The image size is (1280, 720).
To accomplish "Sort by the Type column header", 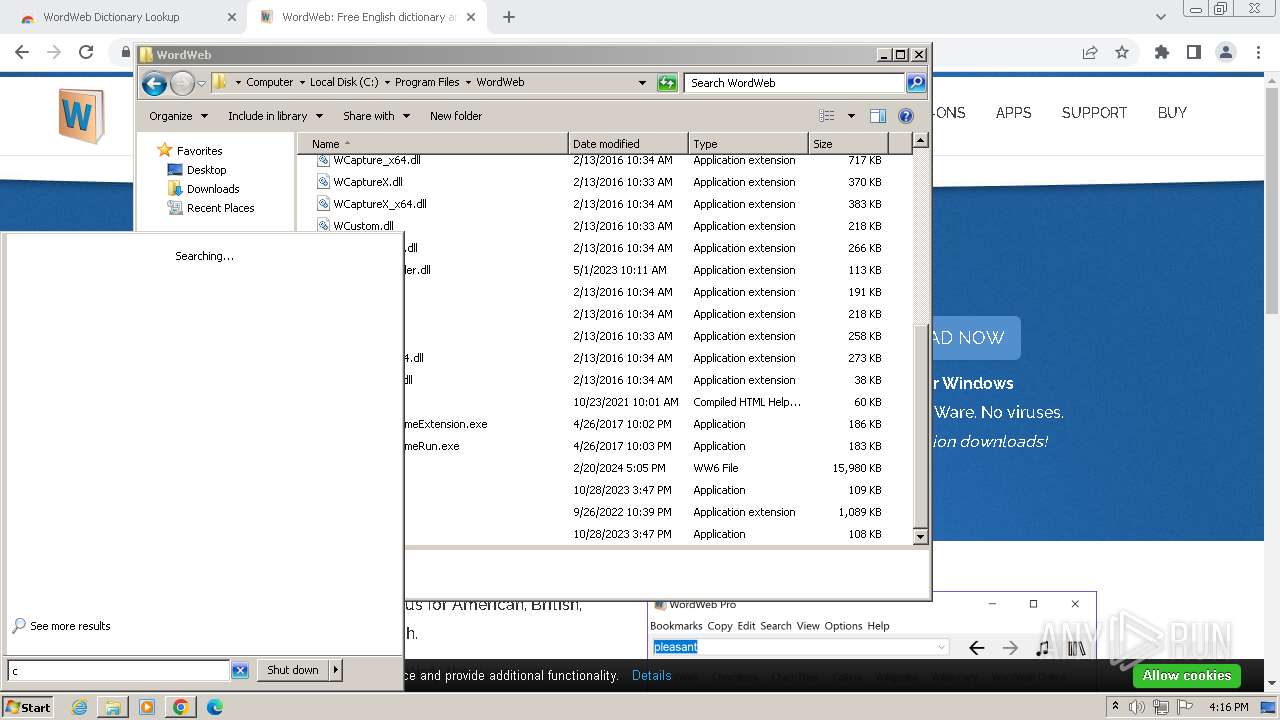I will tap(748, 144).
